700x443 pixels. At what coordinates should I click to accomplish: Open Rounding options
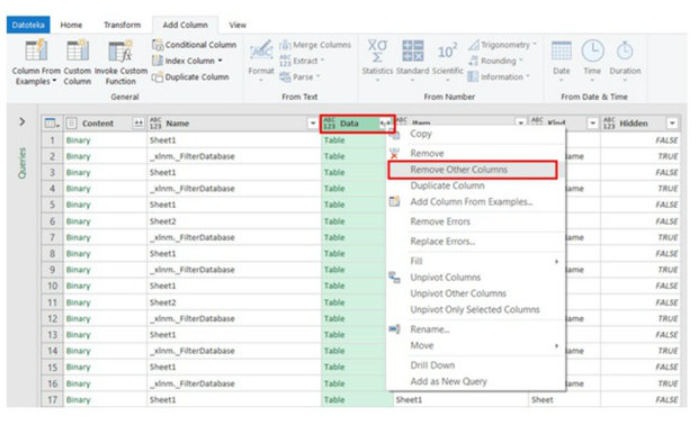(x=495, y=61)
